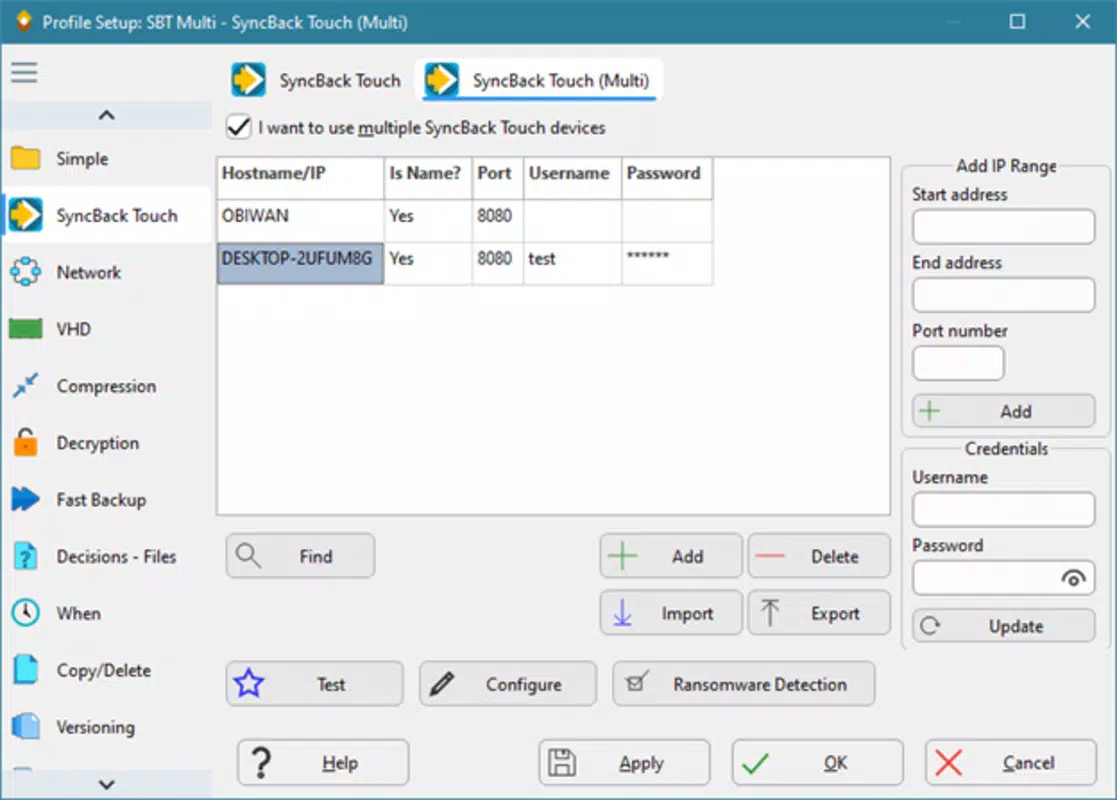Toggle multiple SyncBack Touch devices checkbox

[x=239, y=128]
